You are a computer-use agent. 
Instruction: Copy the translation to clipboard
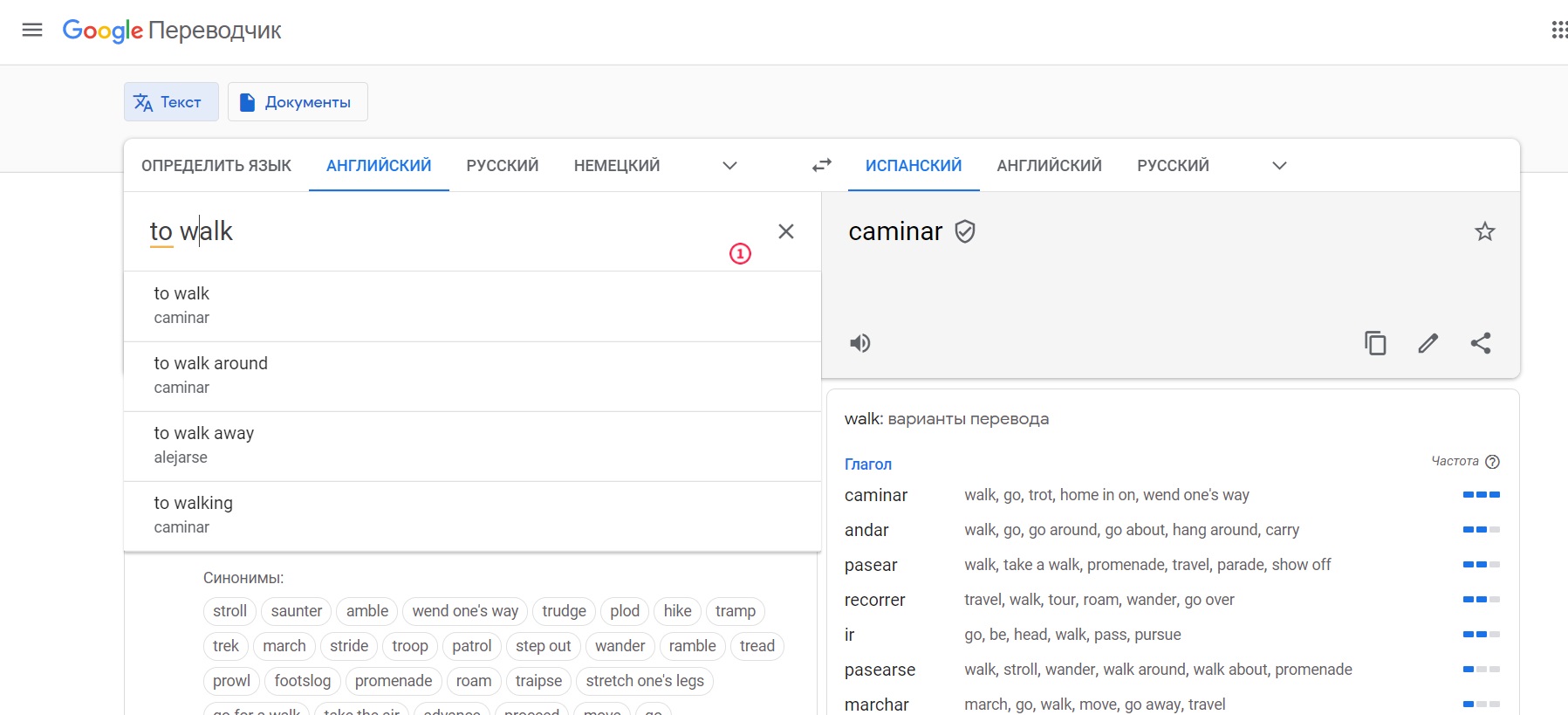[x=1375, y=343]
